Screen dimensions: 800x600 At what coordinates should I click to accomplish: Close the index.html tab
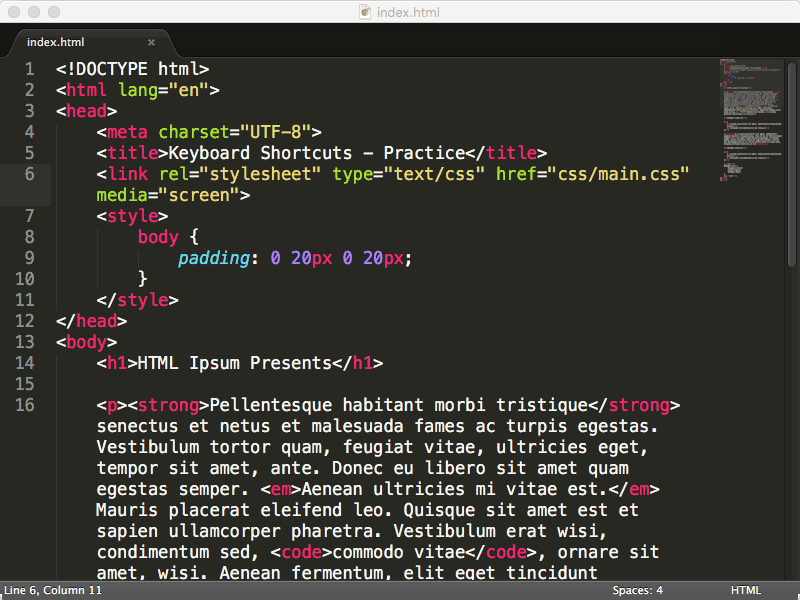click(x=152, y=42)
